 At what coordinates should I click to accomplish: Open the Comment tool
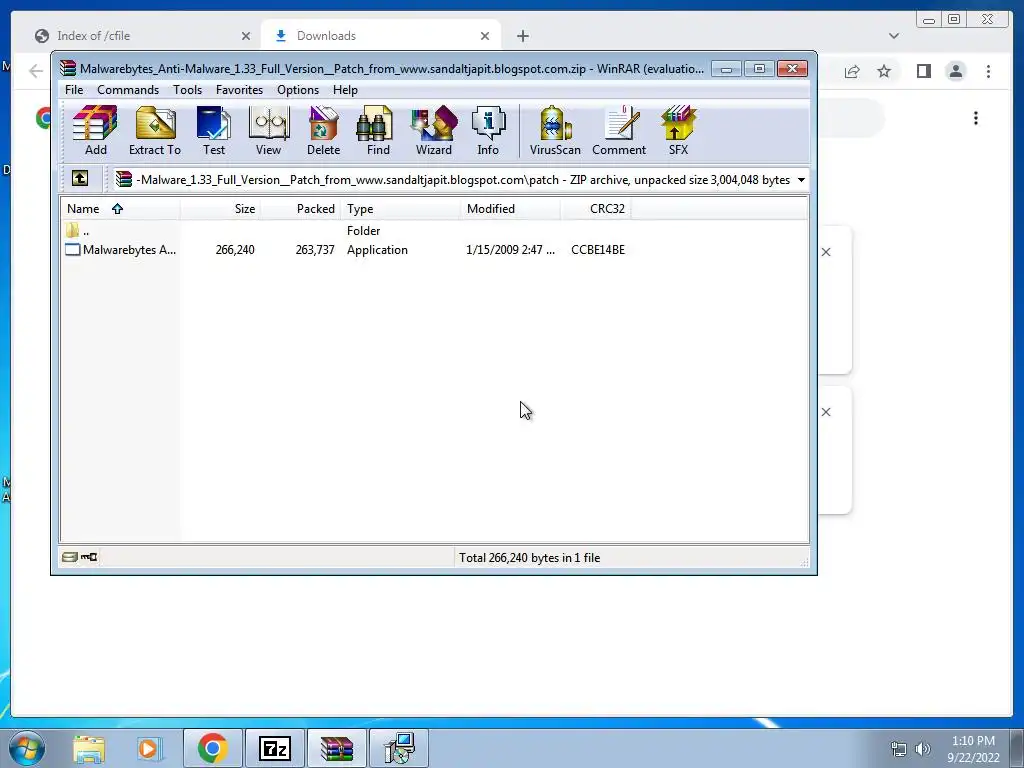(618, 131)
